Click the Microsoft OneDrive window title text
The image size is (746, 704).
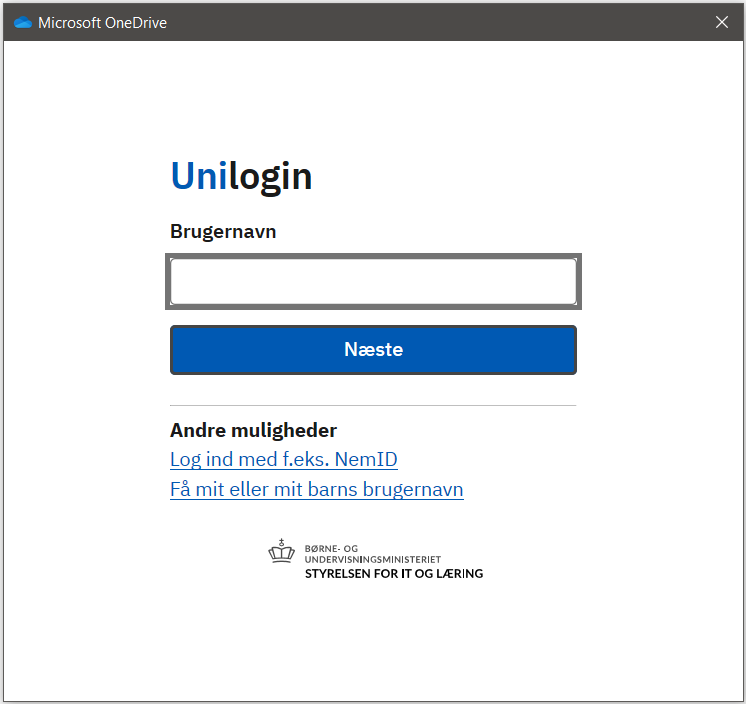point(102,22)
